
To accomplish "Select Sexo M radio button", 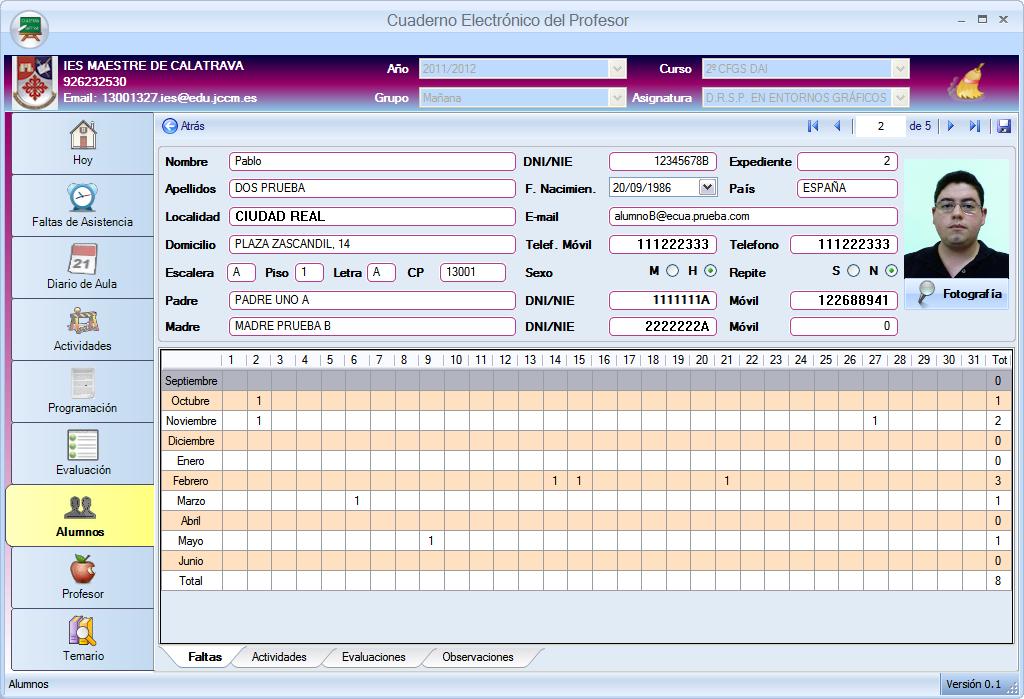I will click(672, 270).
